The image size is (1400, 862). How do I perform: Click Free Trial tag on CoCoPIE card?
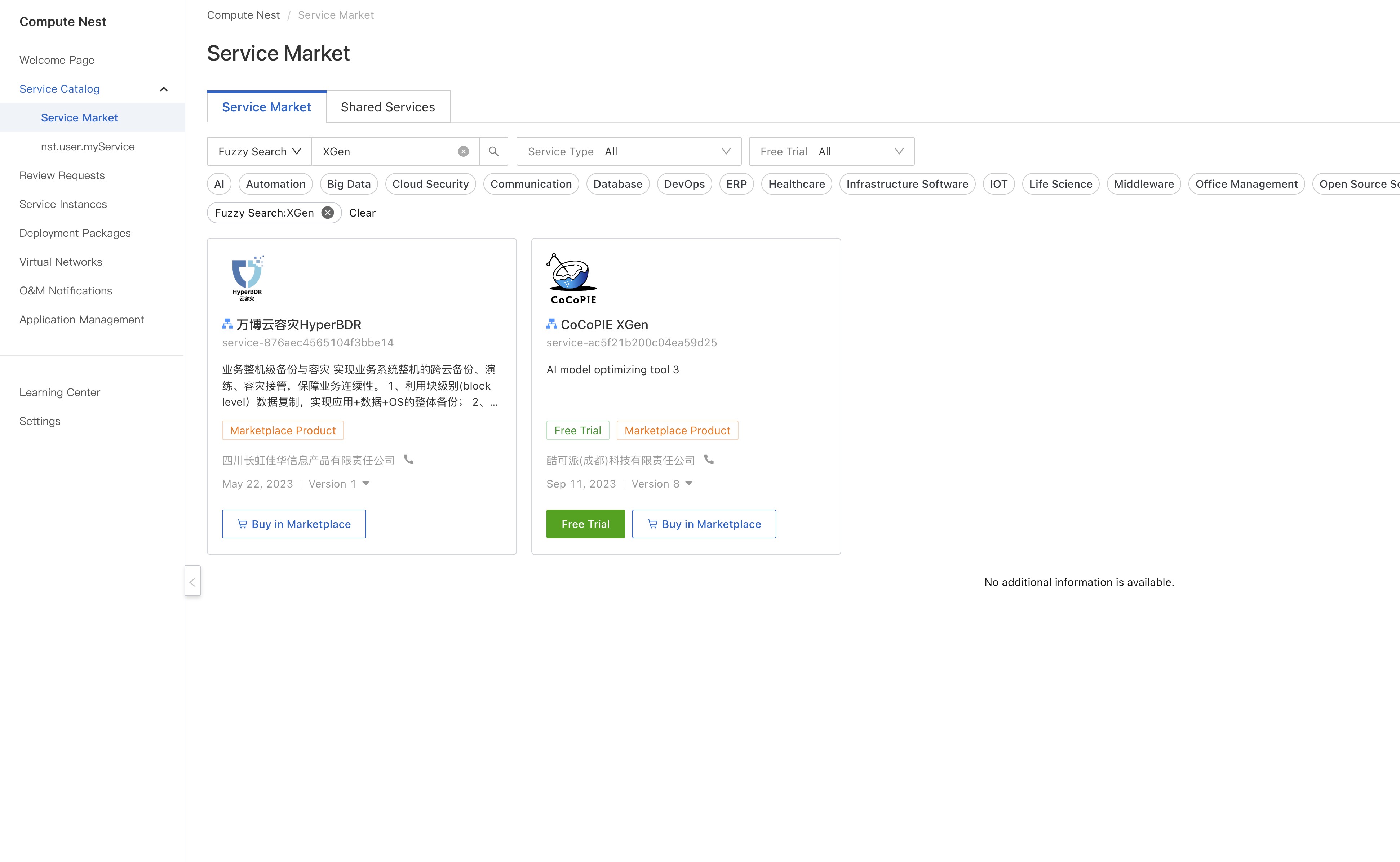578,430
